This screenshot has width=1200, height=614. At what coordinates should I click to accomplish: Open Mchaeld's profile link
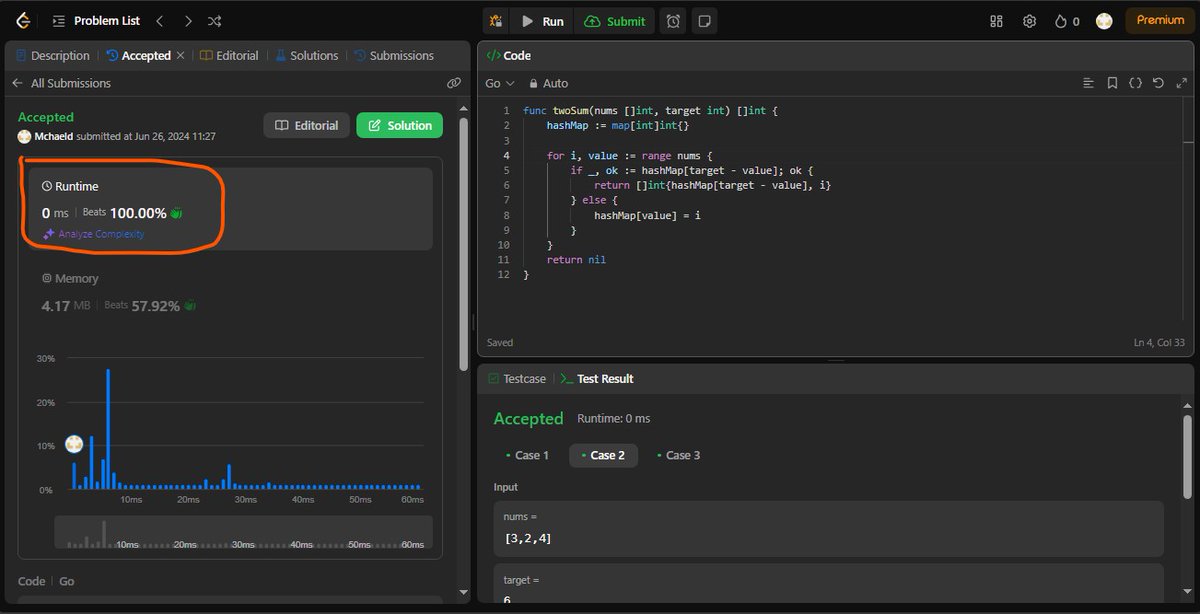[54, 136]
